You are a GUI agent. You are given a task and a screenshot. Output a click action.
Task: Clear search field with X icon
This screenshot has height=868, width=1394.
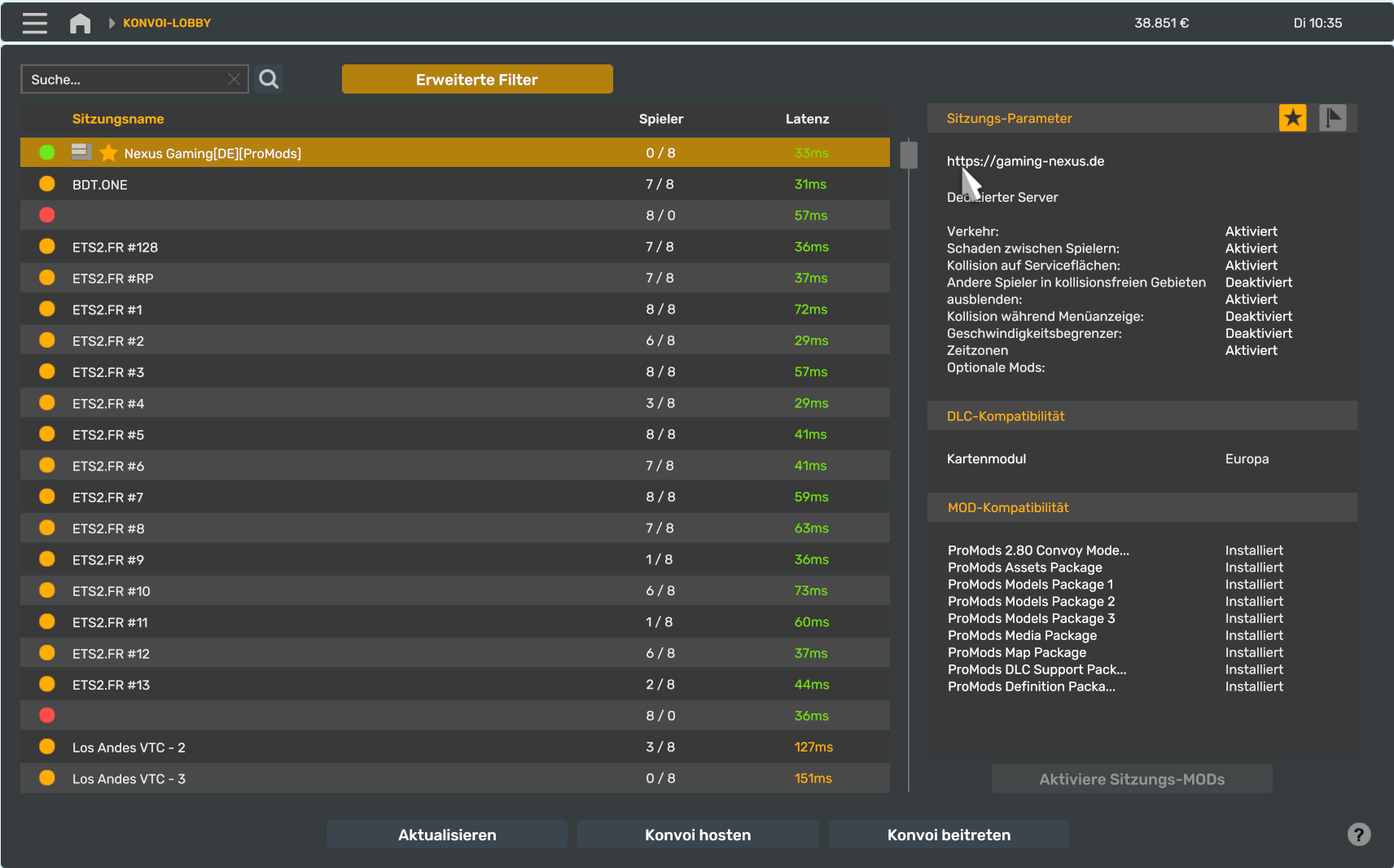pyautogui.click(x=234, y=79)
